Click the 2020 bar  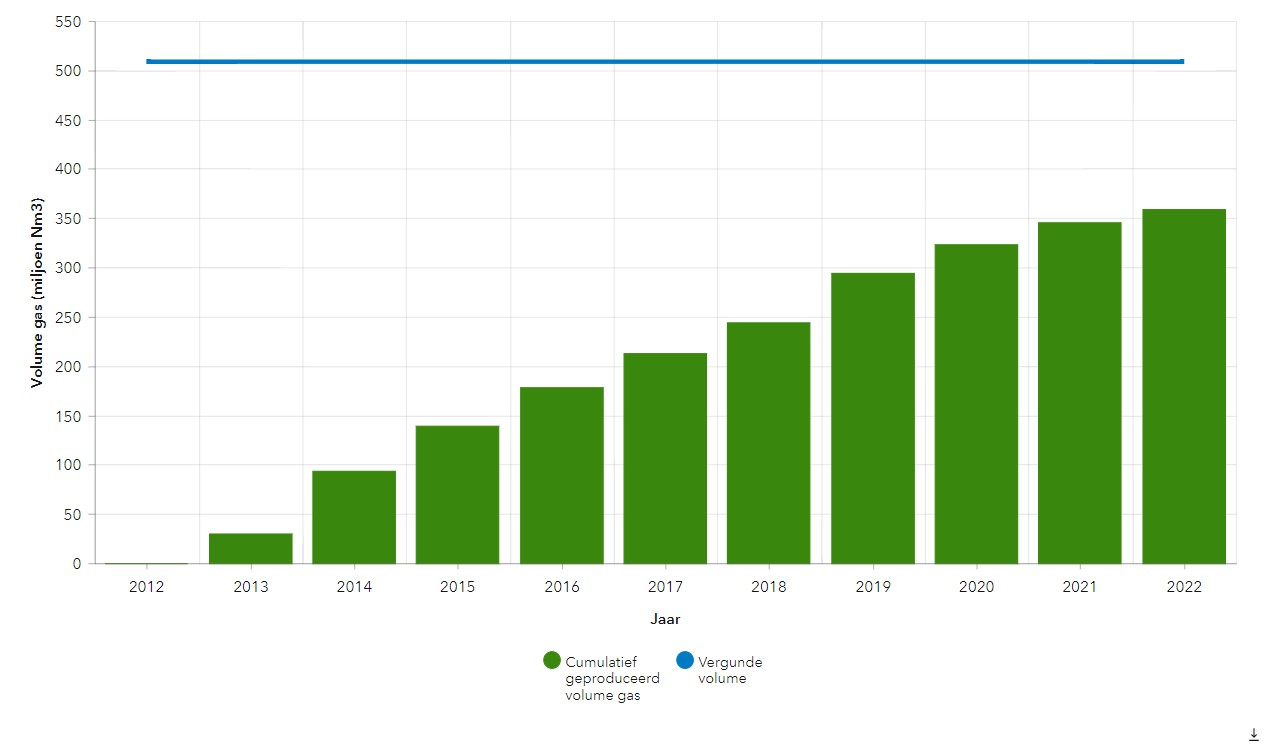976,403
